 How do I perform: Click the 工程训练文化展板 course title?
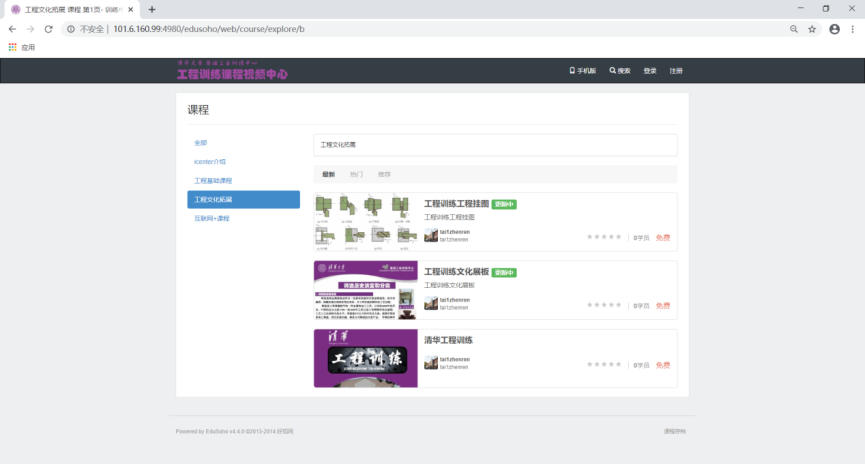coord(456,272)
